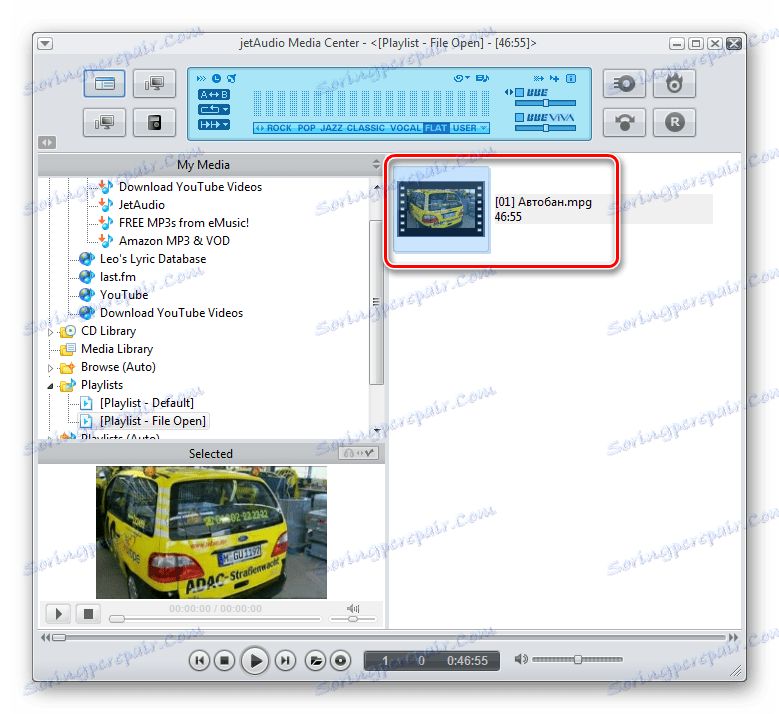The image size is (779, 714).
Task: Click the arrows left of BBE checkbox
Action: 509,92
